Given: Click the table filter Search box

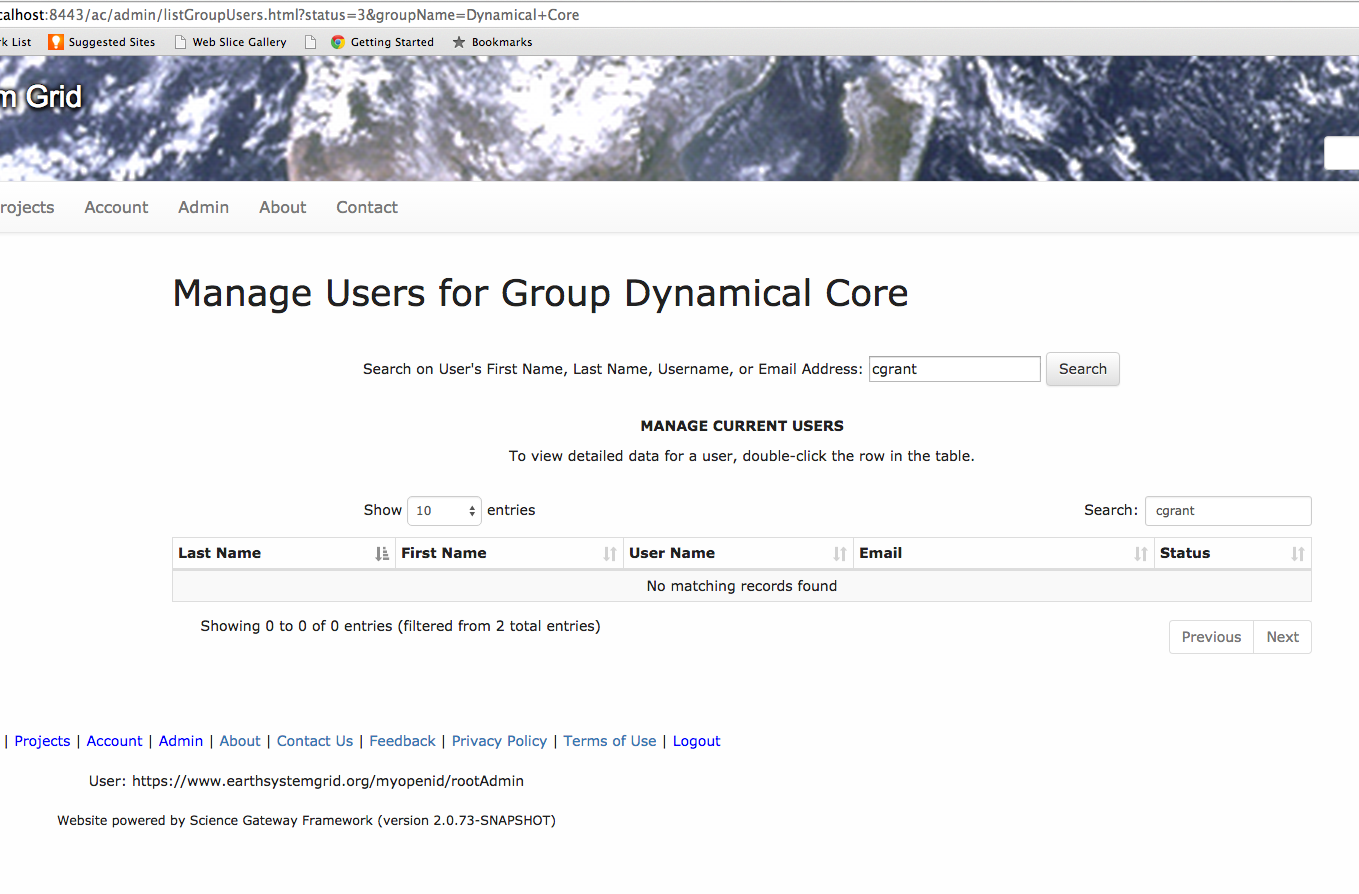Looking at the screenshot, I should pos(1227,511).
